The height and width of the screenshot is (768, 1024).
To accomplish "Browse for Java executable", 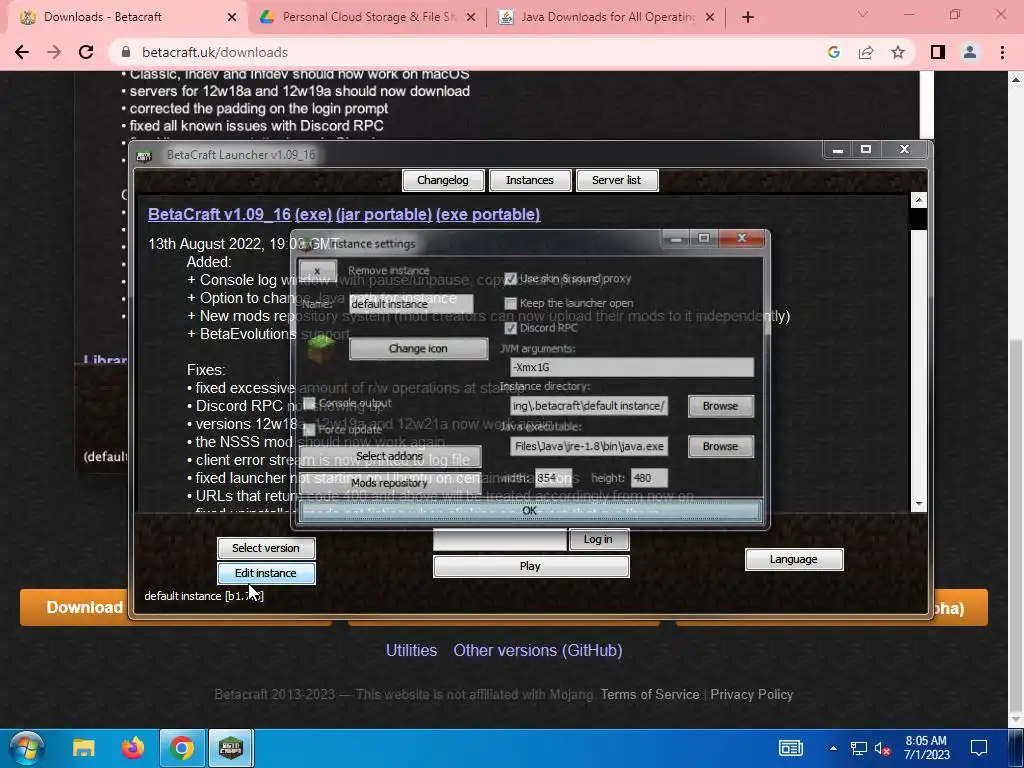I will pos(720,446).
